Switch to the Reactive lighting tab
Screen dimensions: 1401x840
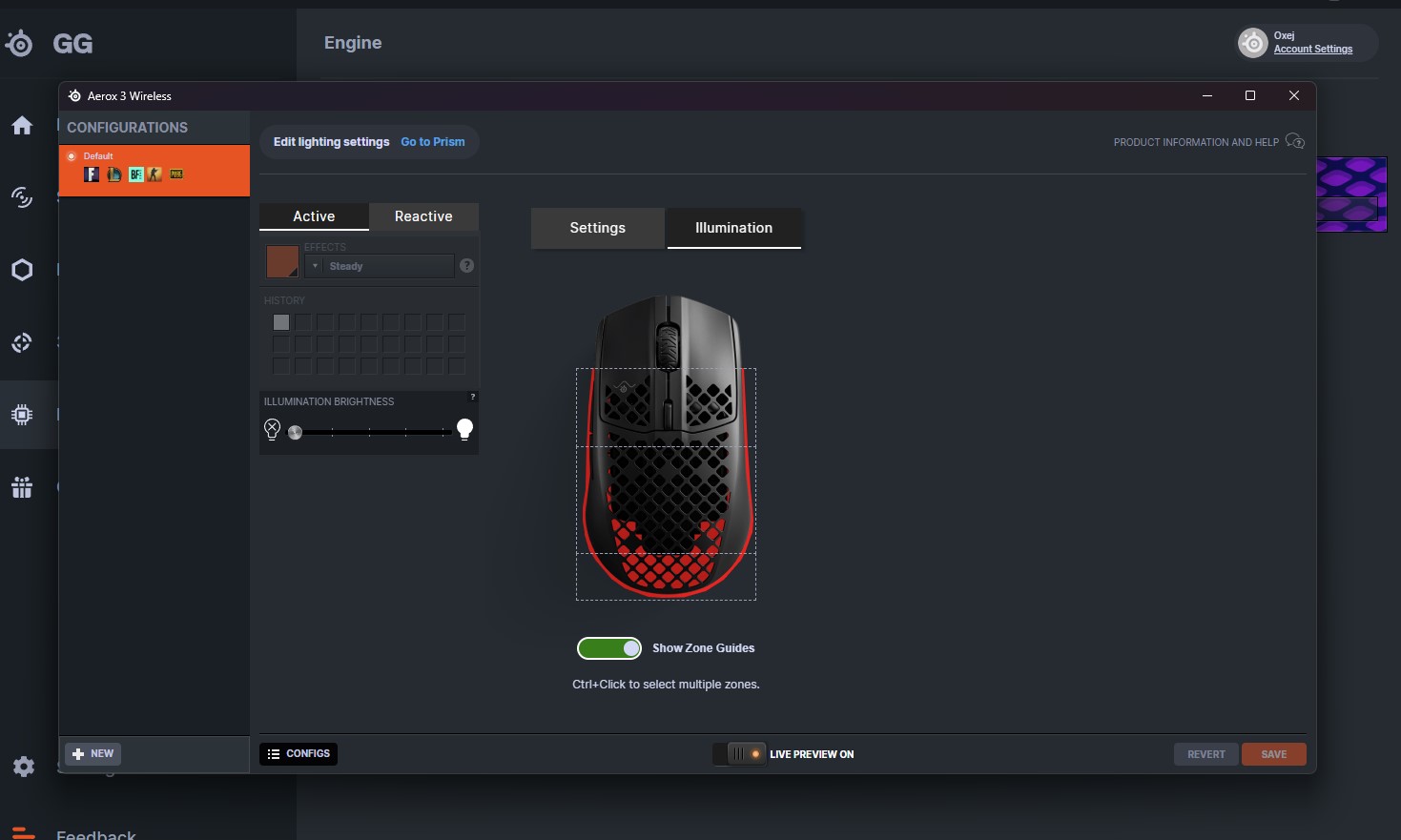(x=423, y=216)
